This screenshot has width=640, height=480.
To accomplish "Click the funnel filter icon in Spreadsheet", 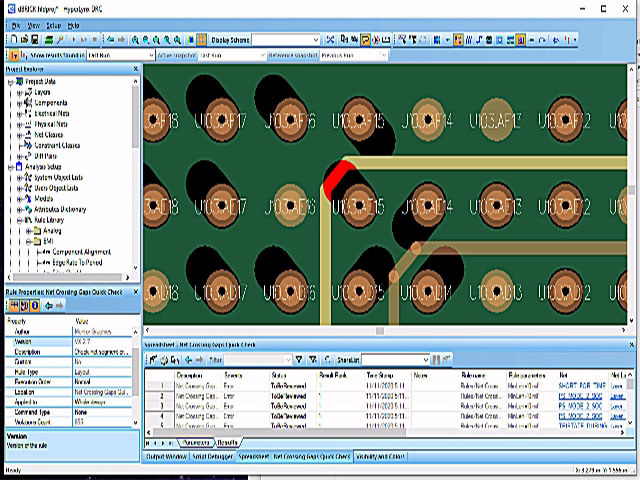I will (x=299, y=360).
